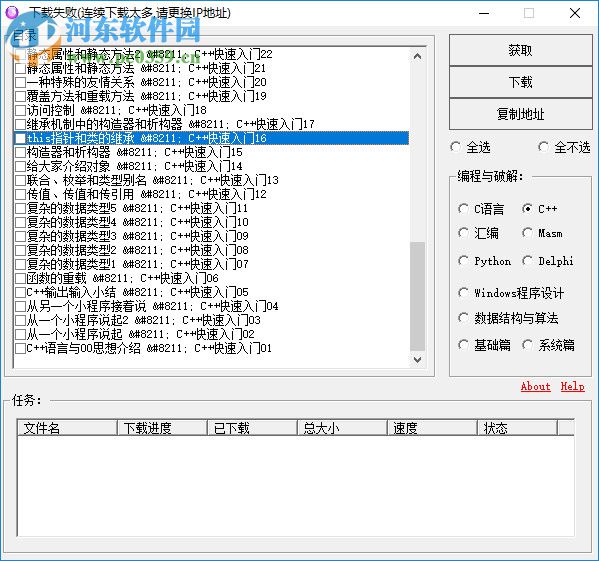Choose the 系统篇 category
The image size is (599, 561).
(x=528, y=345)
